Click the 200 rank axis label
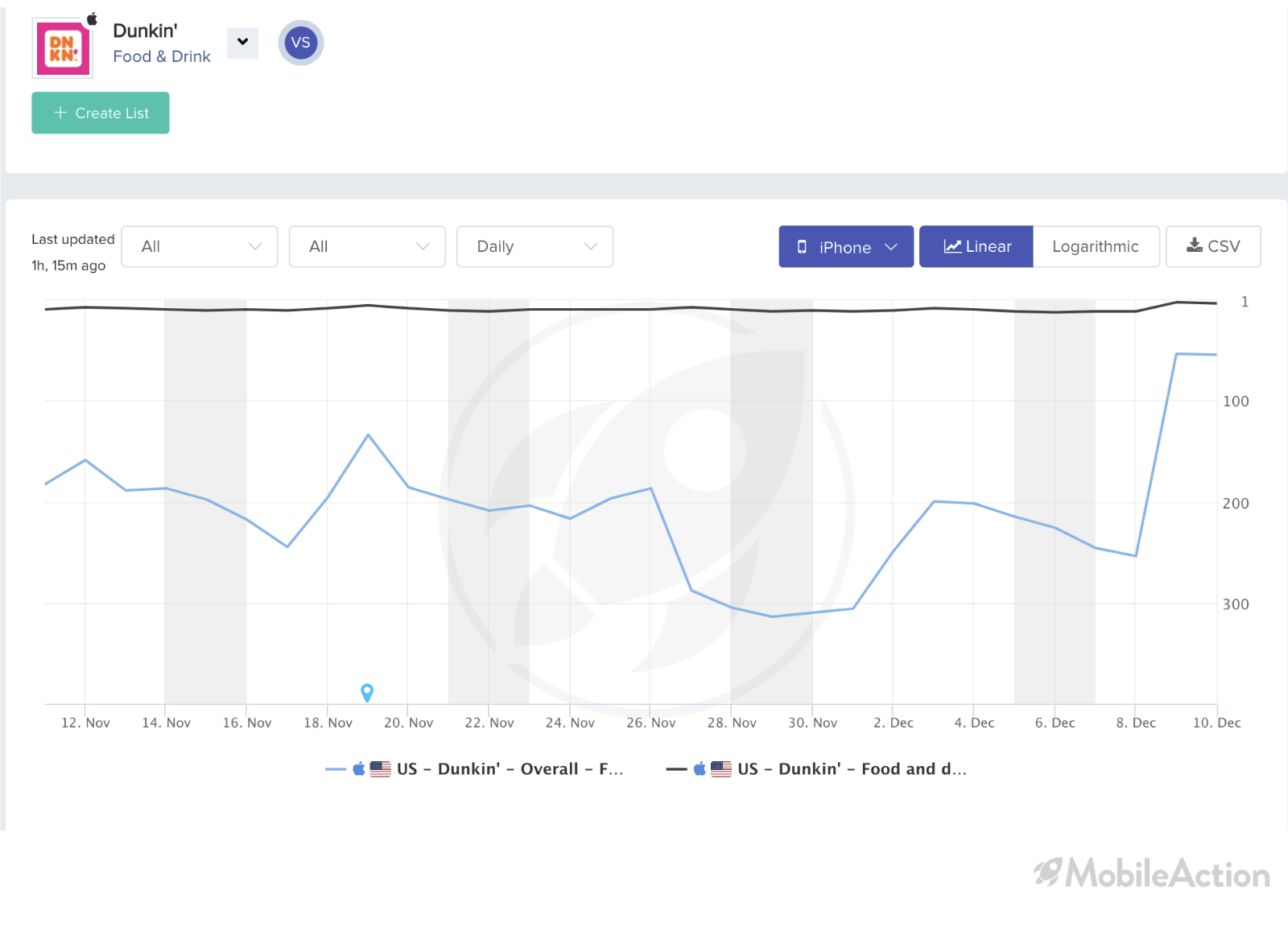Screen dimensions: 1288x927 coord(1236,504)
